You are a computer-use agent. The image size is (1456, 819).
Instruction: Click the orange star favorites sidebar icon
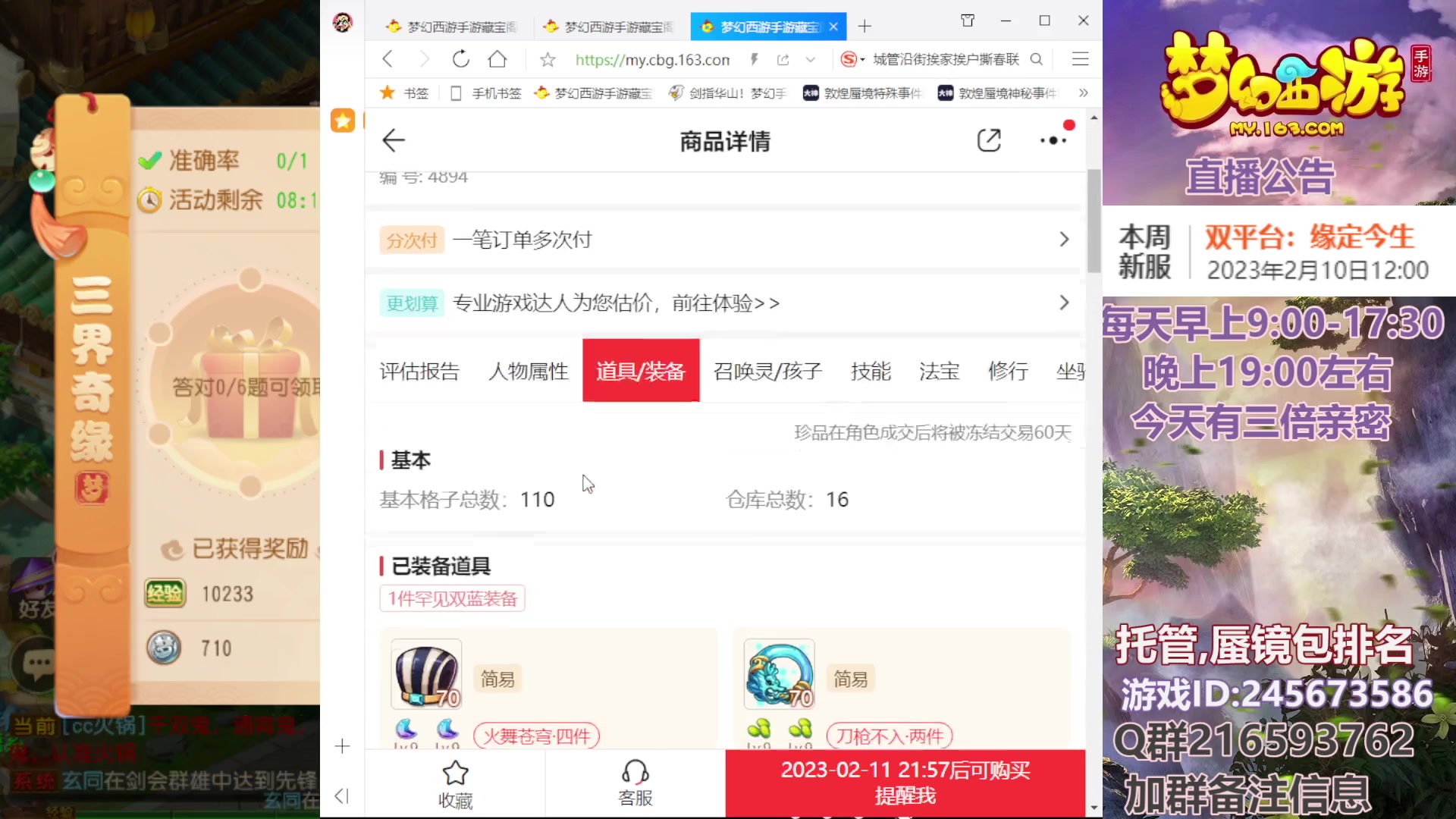click(x=343, y=121)
